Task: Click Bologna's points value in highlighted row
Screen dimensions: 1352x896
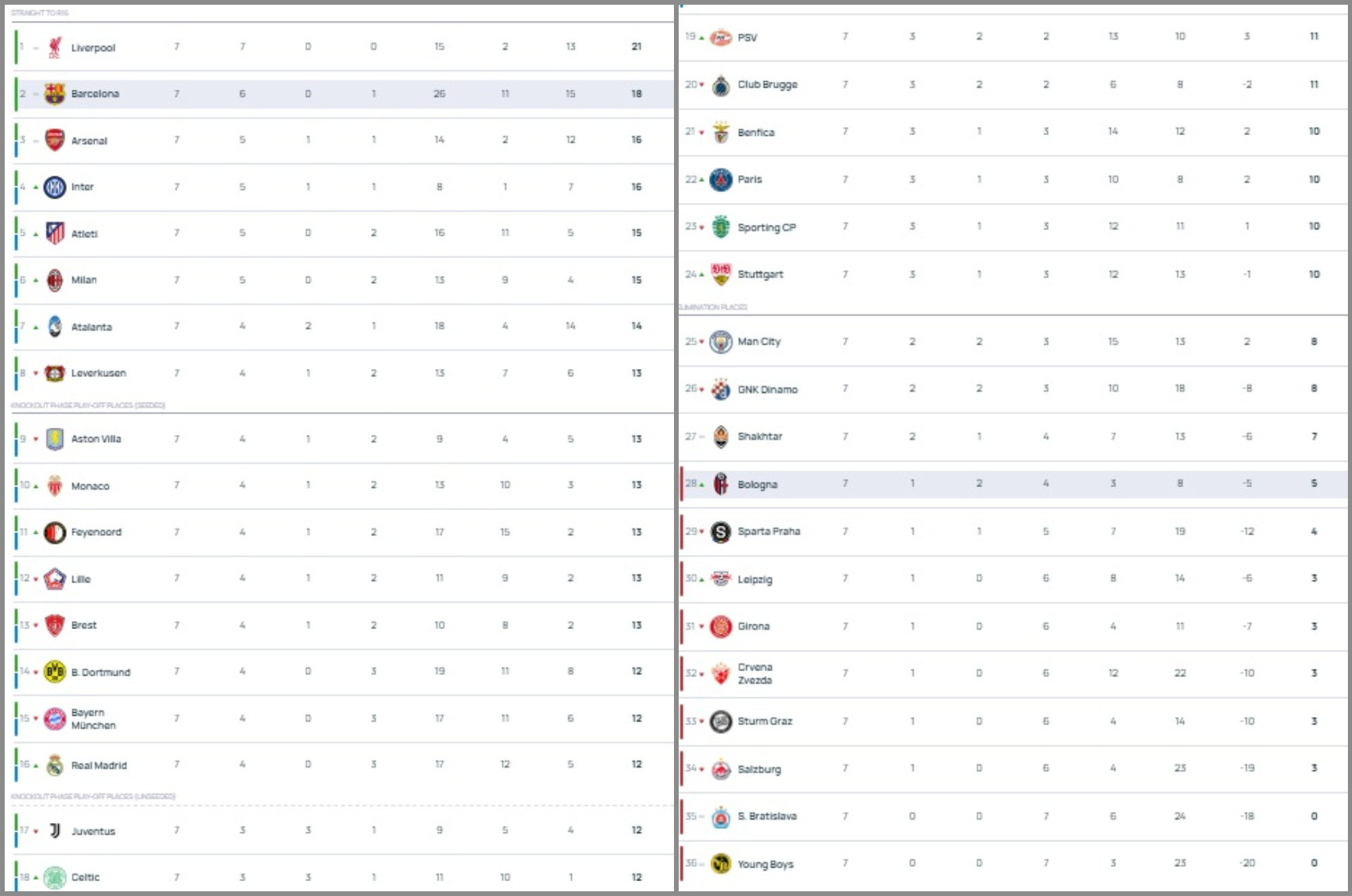Action: 1313,484
